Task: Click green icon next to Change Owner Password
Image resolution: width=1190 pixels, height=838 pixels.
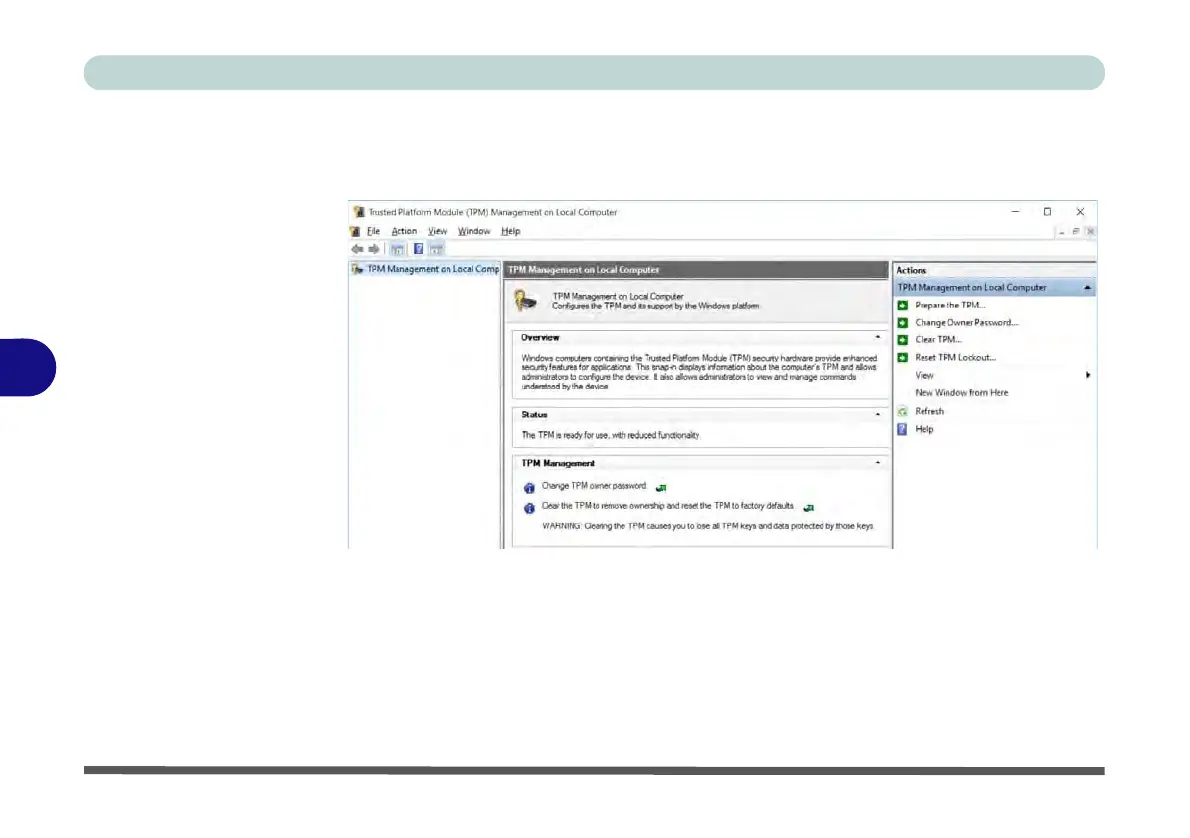Action: point(903,323)
